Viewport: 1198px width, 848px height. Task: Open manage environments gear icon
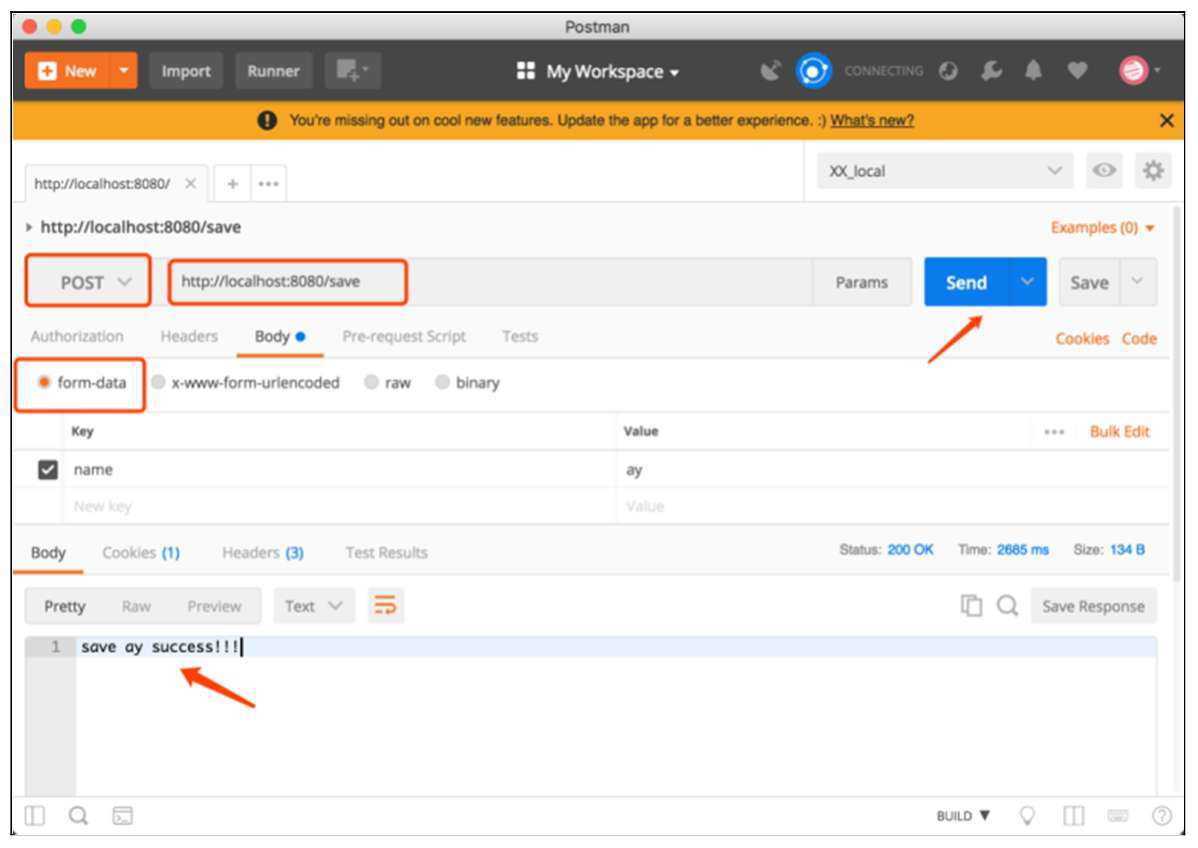[1153, 170]
